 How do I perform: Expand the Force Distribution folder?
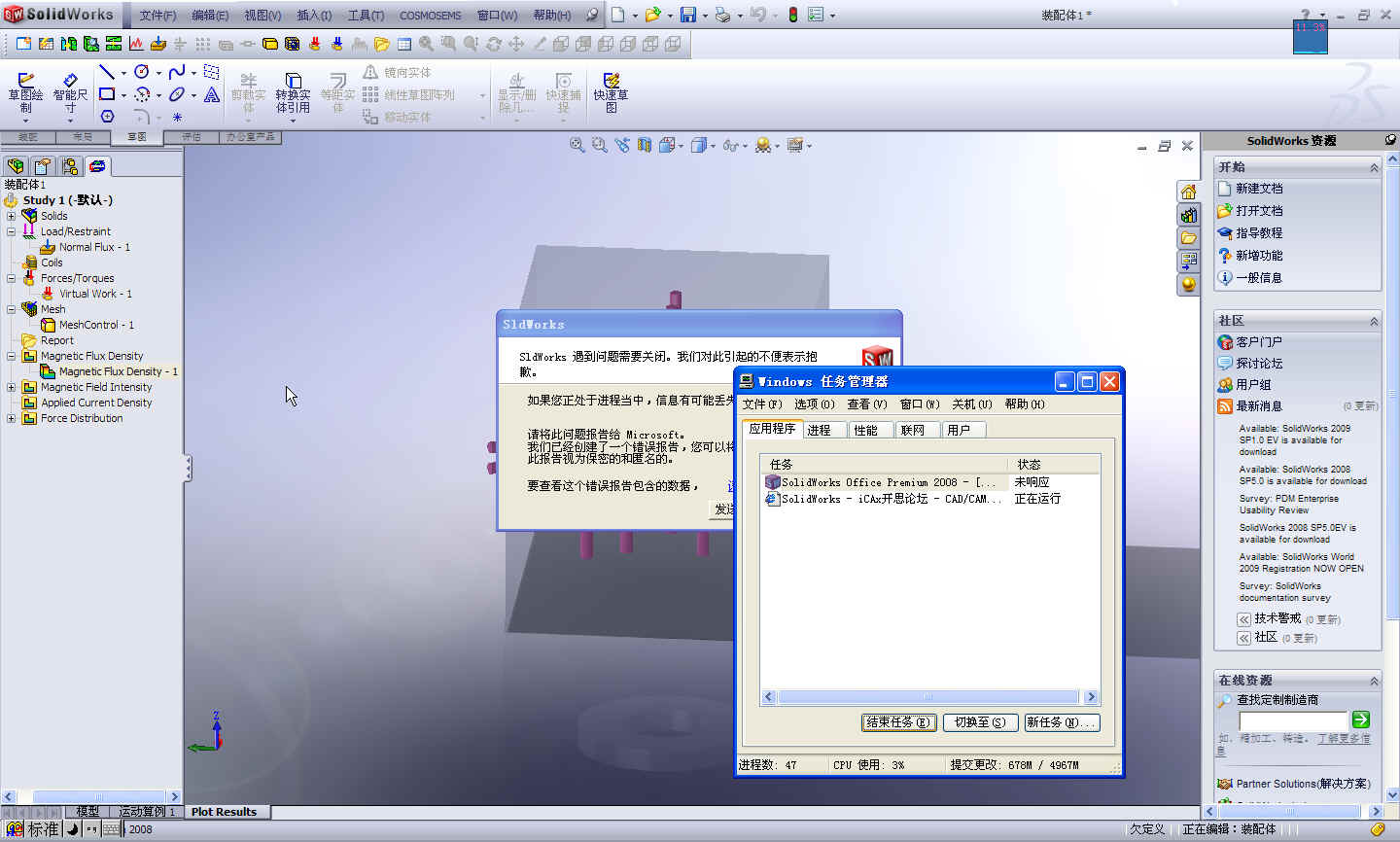coord(12,418)
